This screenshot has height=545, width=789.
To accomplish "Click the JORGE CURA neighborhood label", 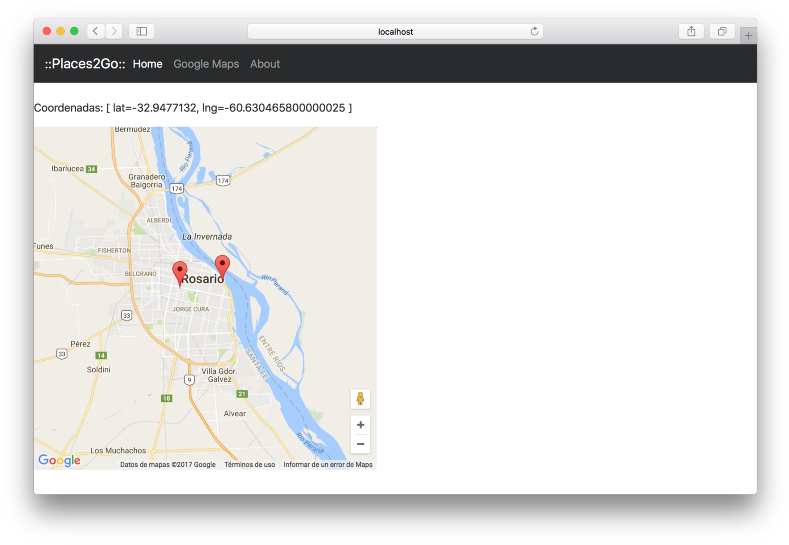I will pos(191,309).
